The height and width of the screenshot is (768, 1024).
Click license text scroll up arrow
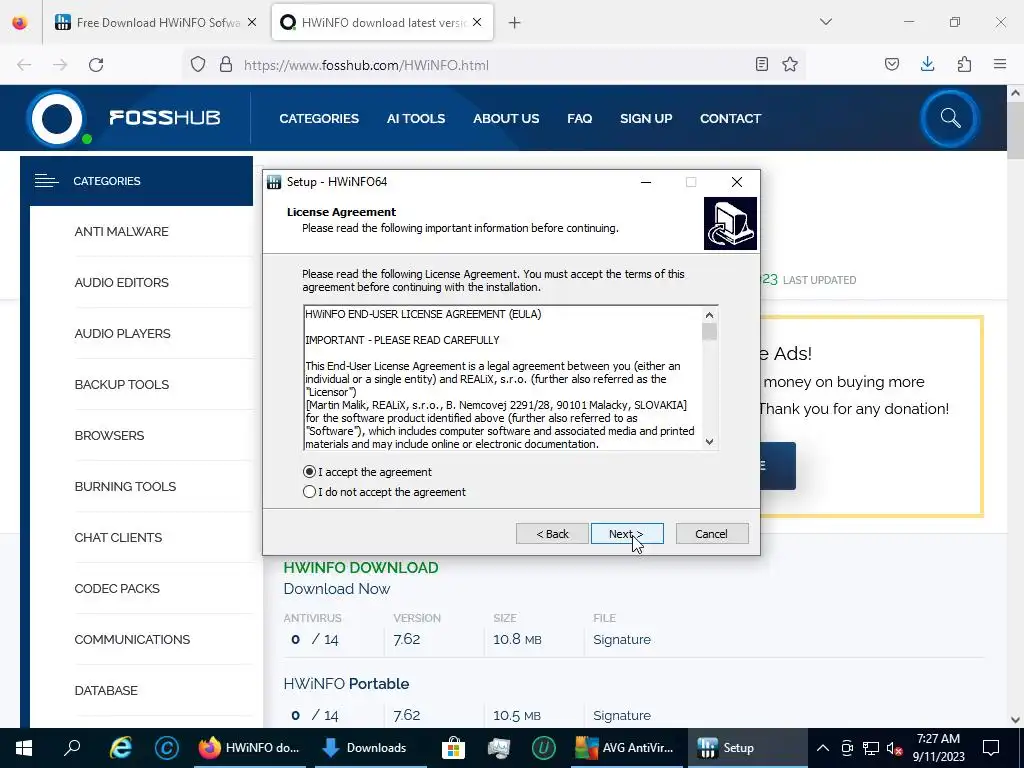tap(709, 315)
